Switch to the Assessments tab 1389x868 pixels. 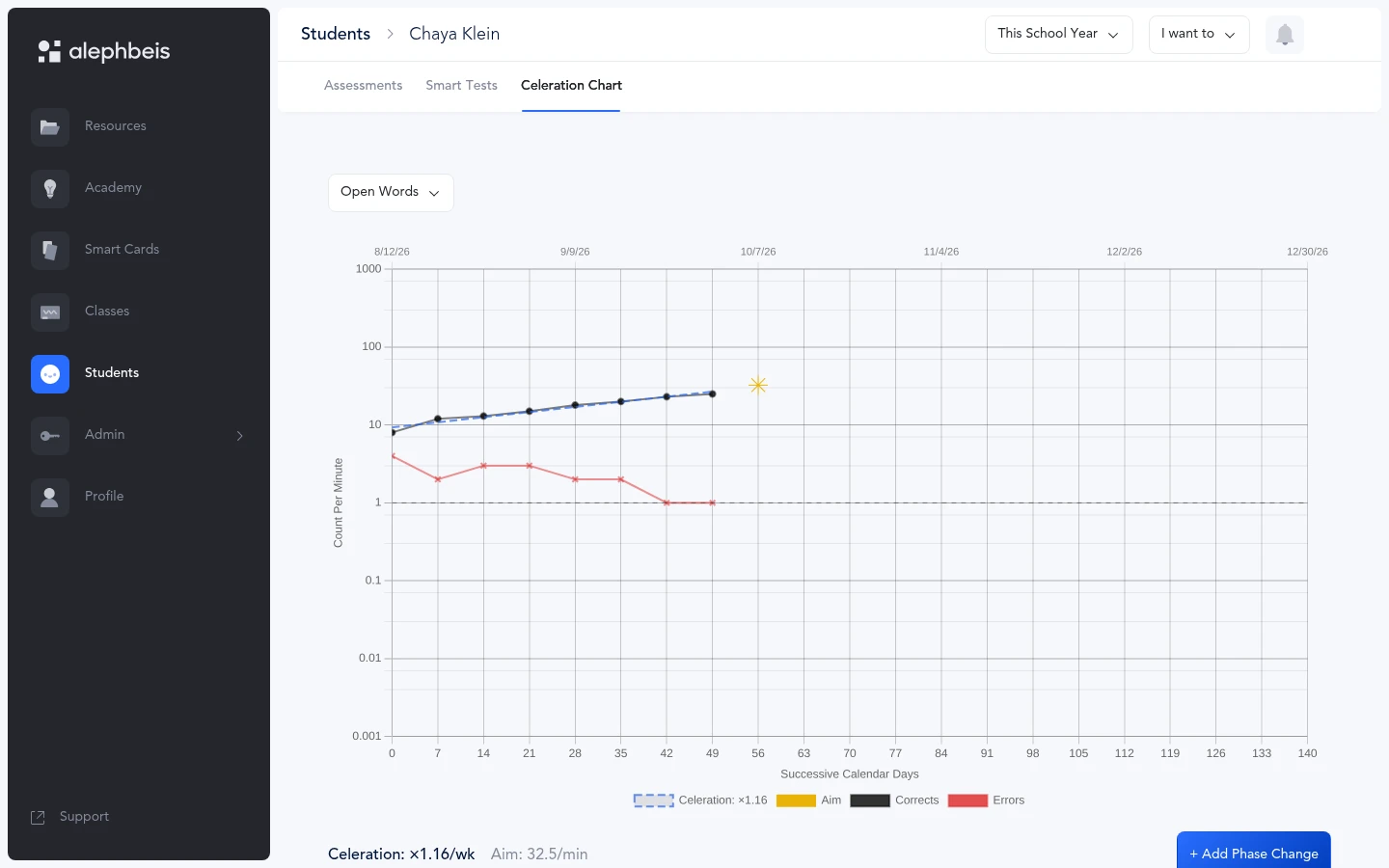tap(363, 86)
